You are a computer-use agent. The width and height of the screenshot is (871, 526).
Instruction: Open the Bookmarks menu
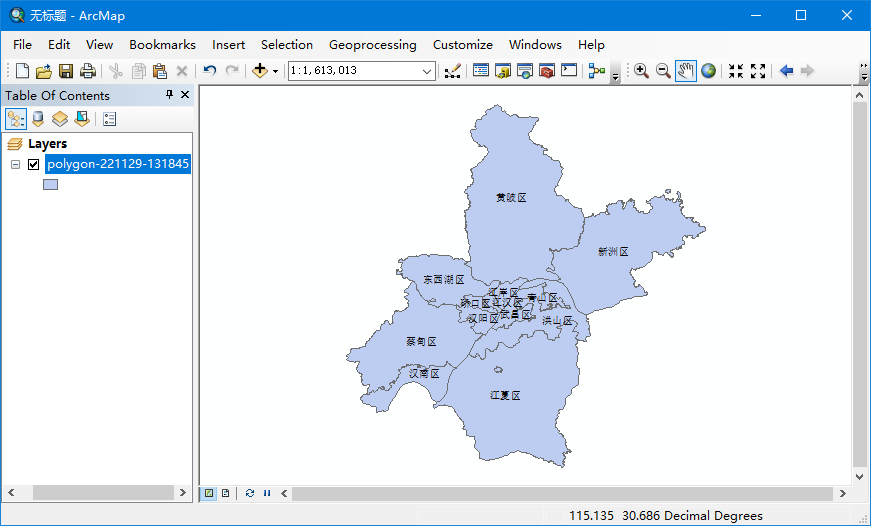coord(162,44)
